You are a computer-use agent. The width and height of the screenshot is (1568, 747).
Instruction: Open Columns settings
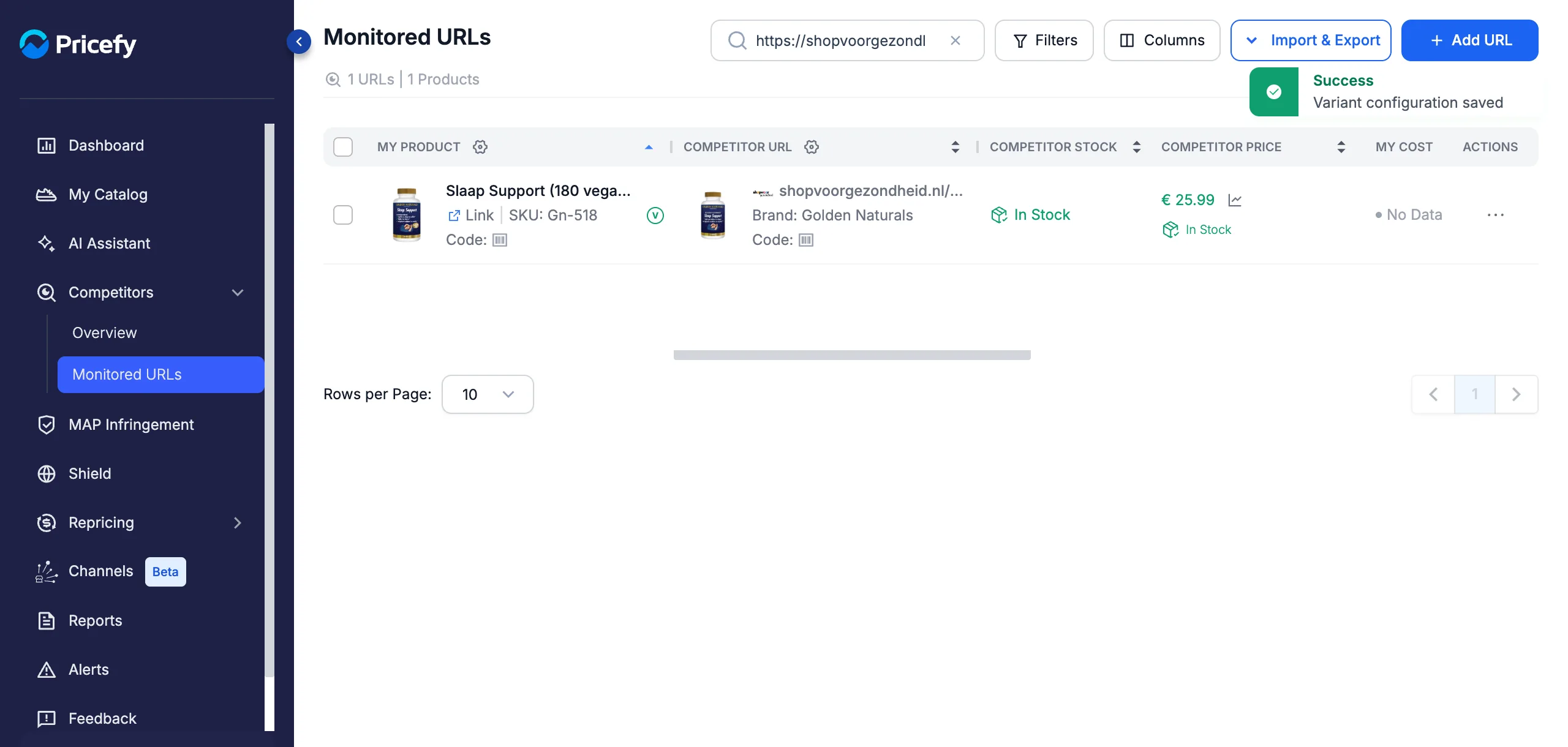tap(1162, 40)
